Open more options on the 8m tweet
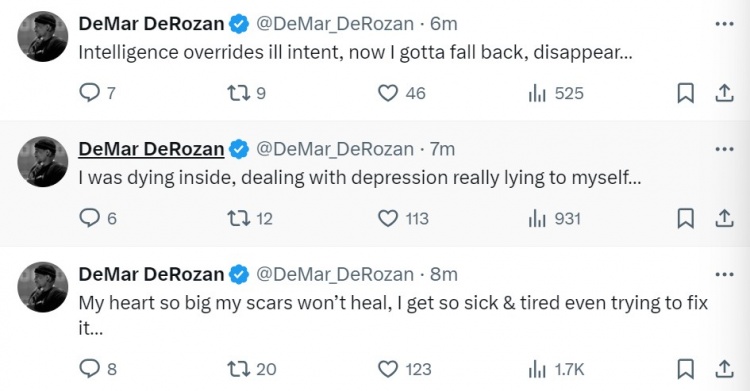The image size is (750, 391). click(724, 274)
